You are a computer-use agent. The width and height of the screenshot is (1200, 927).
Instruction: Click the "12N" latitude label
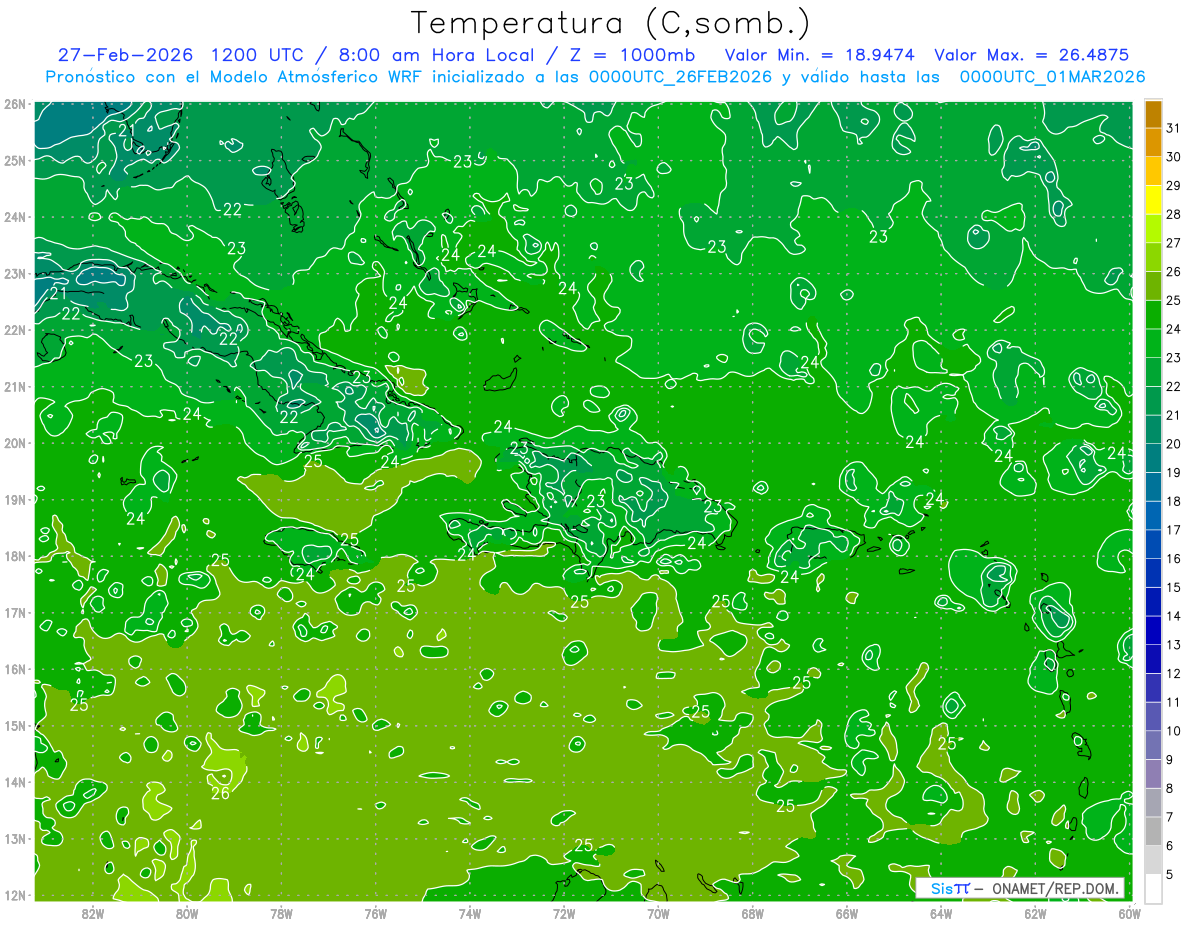(x=14, y=895)
